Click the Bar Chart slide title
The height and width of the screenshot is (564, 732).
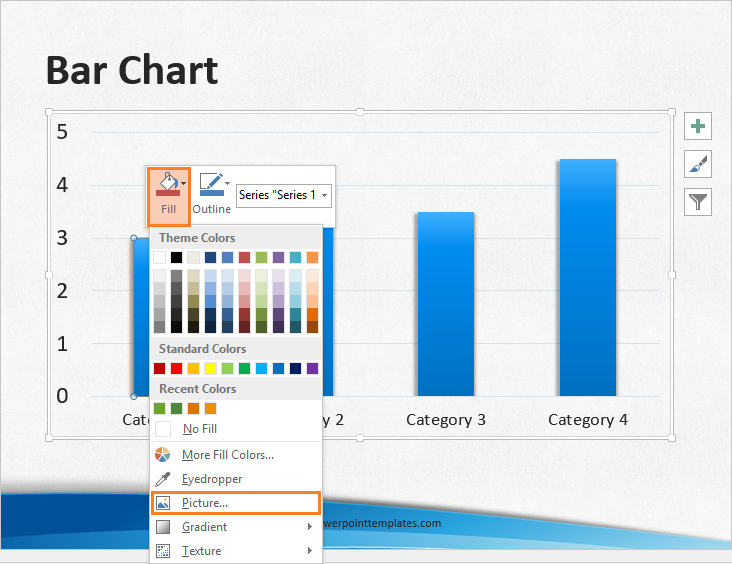click(132, 70)
